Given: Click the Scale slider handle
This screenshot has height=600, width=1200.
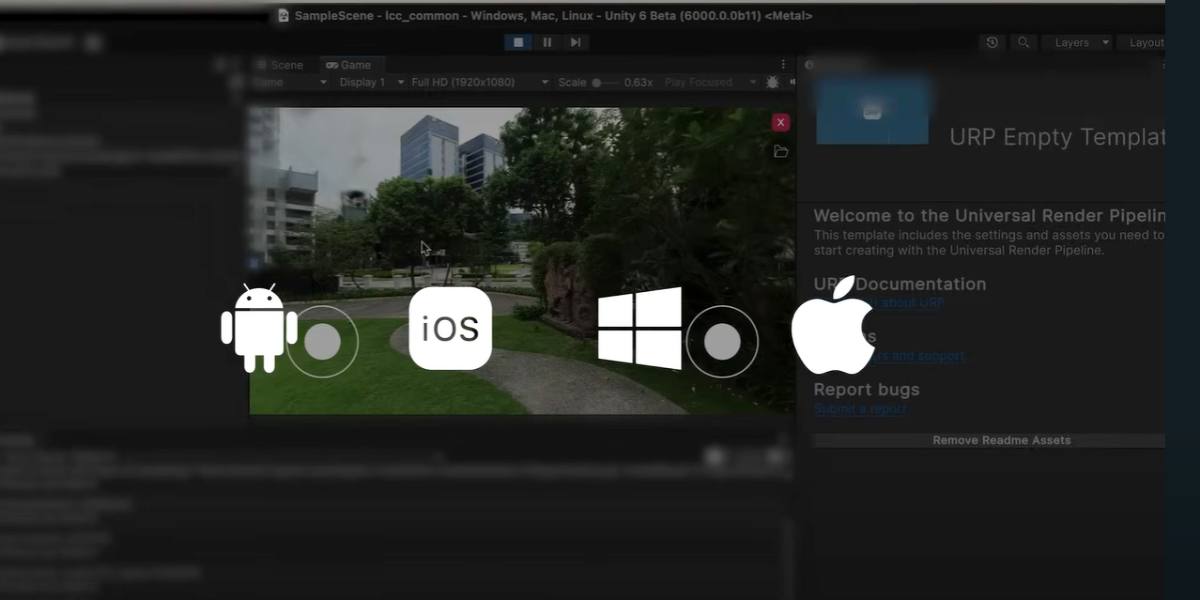Looking at the screenshot, I should click(x=597, y=82).
